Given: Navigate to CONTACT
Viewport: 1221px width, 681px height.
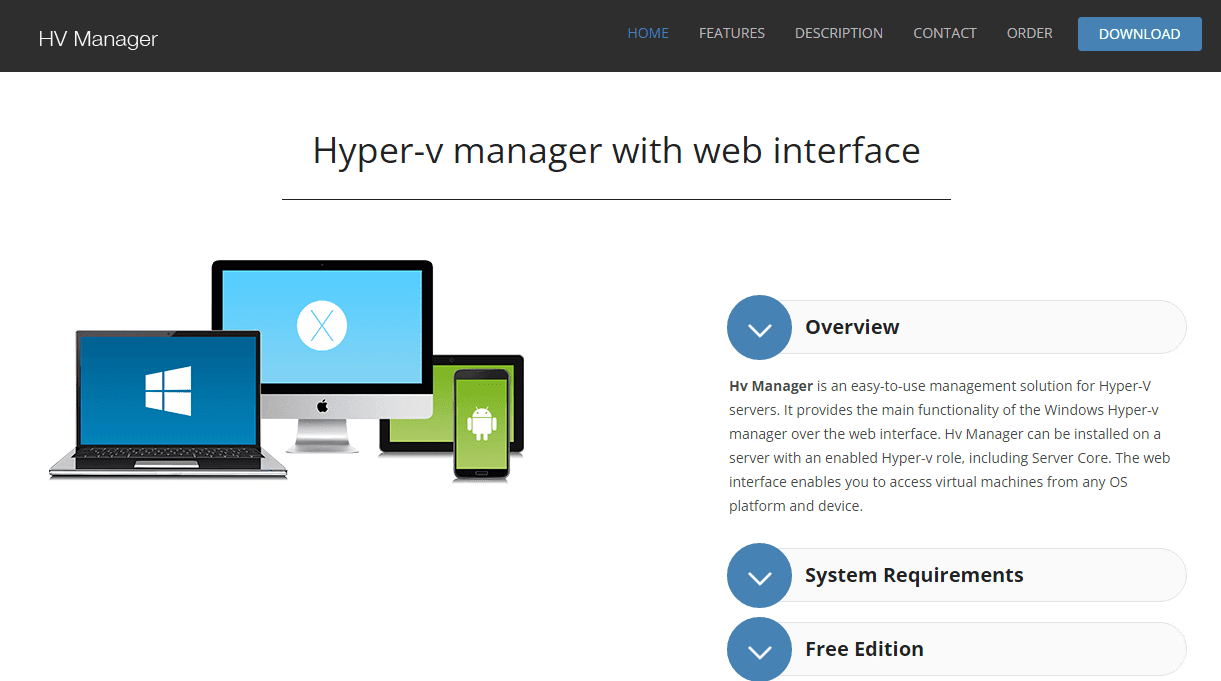Looking at the screenshot, I should 945,33.
